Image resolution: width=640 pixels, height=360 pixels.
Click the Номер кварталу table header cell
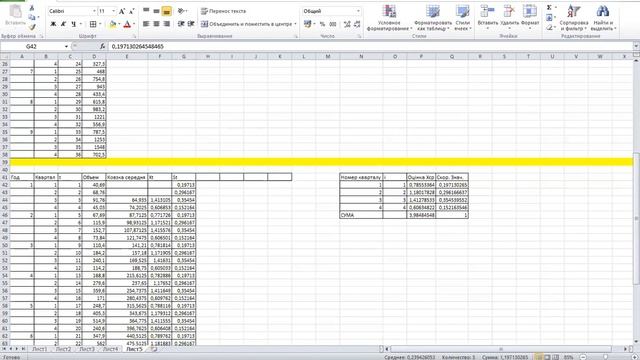[x=361, y=177]
